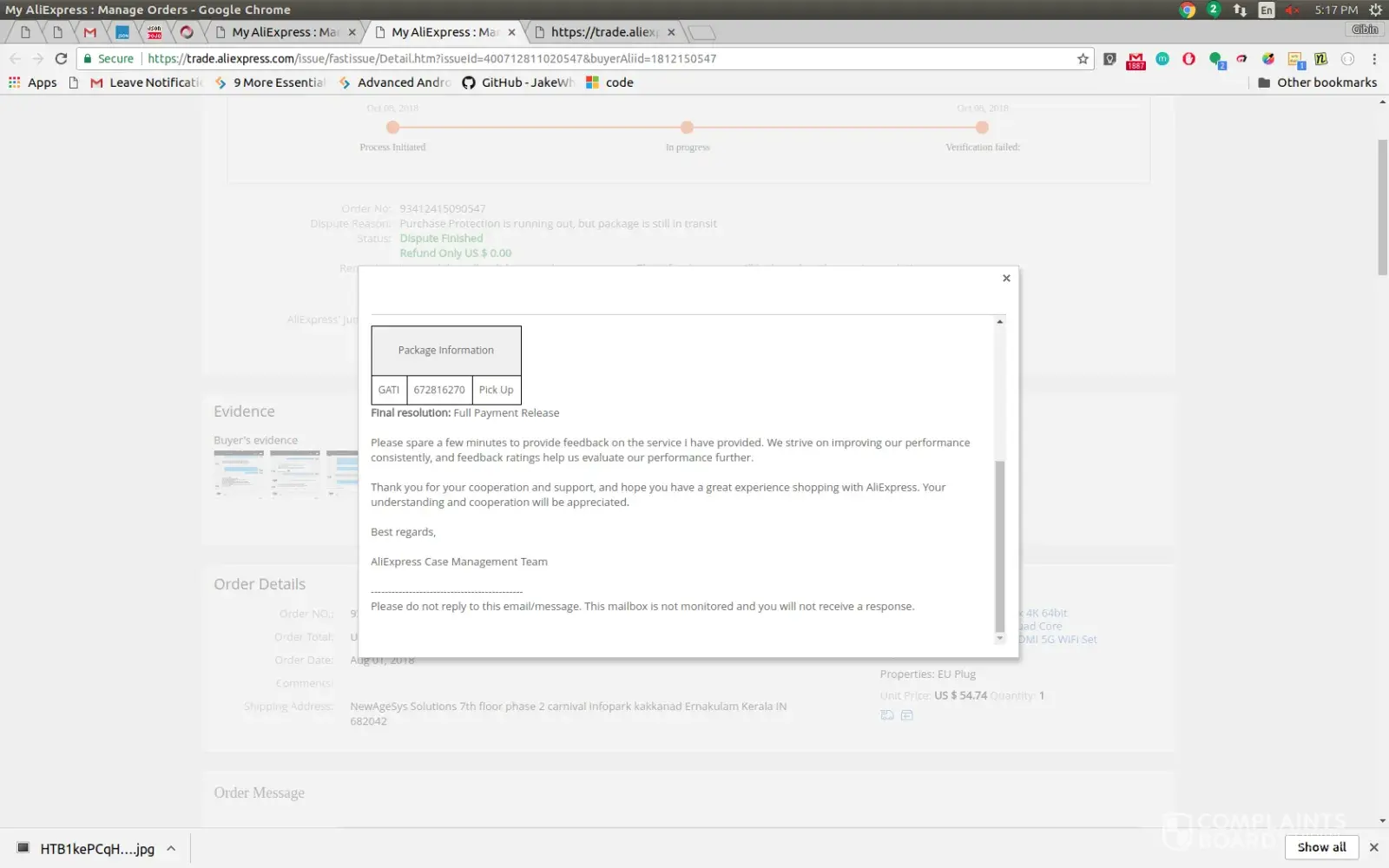Viewport: 1389px width, 868px height.
Task: Open the GitHub - JakeWh bookmark
Action: coord(517,82)
